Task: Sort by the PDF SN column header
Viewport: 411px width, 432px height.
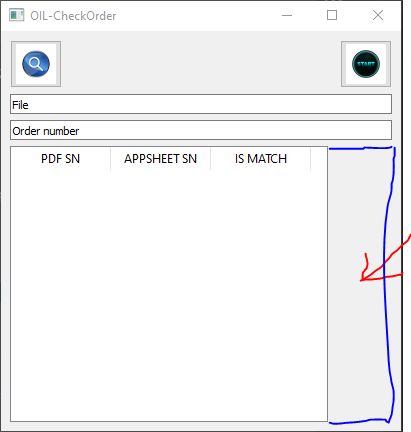Action: (x=60, y=159)
